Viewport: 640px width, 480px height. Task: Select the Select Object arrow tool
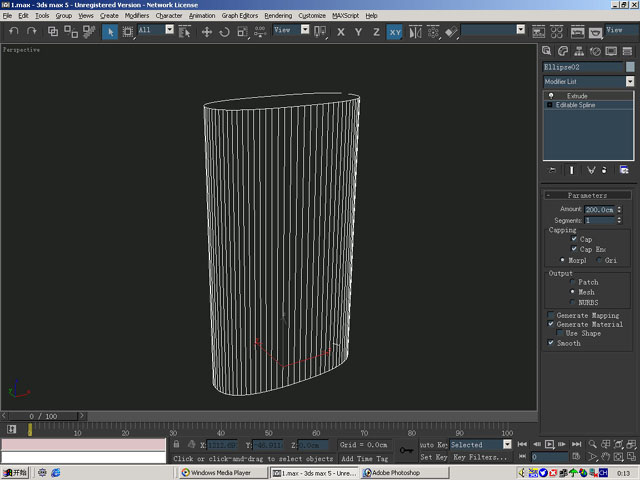click(111, 32)
